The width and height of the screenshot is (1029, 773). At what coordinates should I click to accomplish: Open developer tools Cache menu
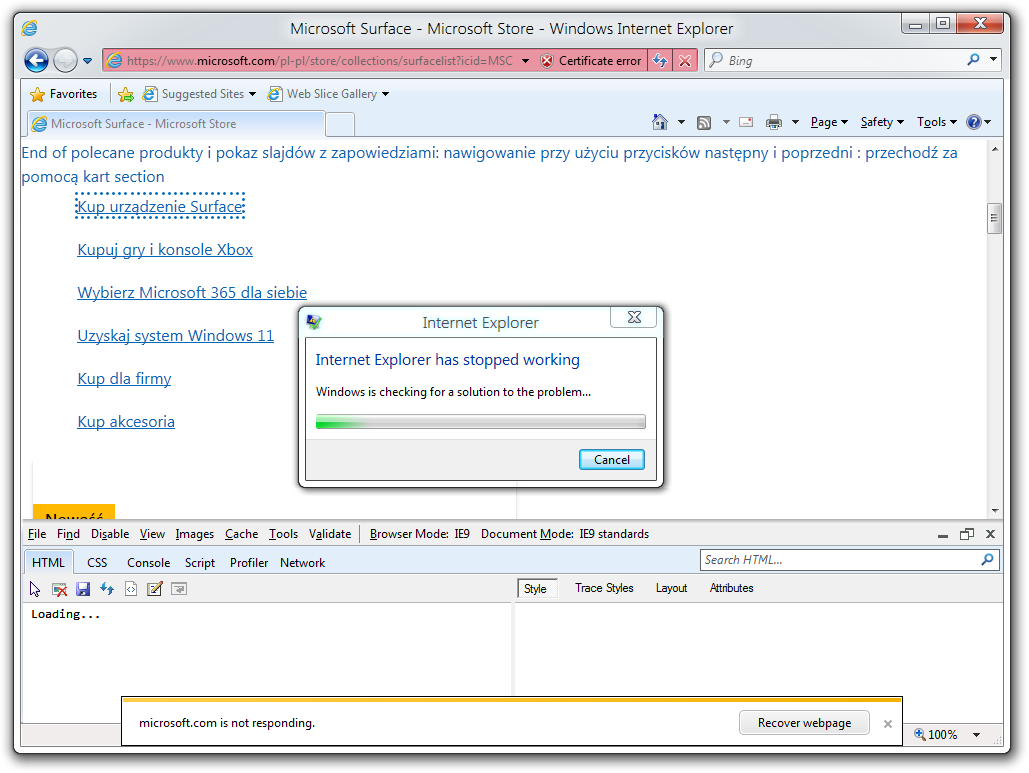242,534
